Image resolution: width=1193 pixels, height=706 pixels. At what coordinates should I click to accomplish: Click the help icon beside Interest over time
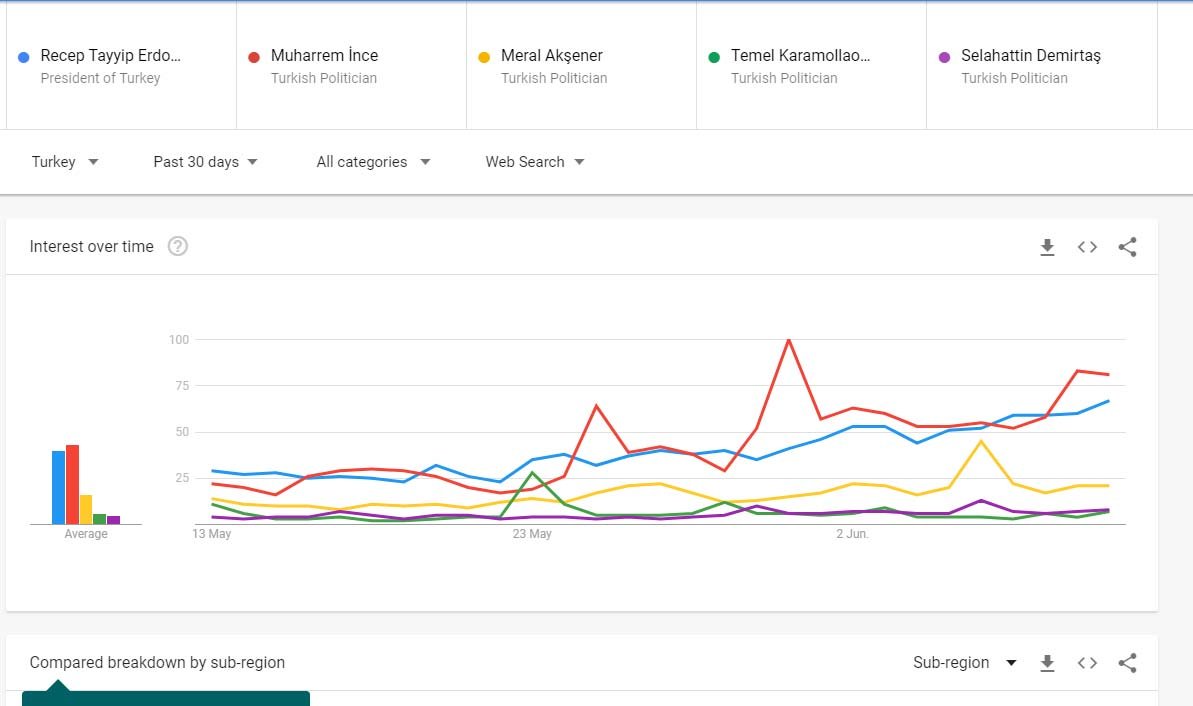pyautogui.click(x=177, y=246)
